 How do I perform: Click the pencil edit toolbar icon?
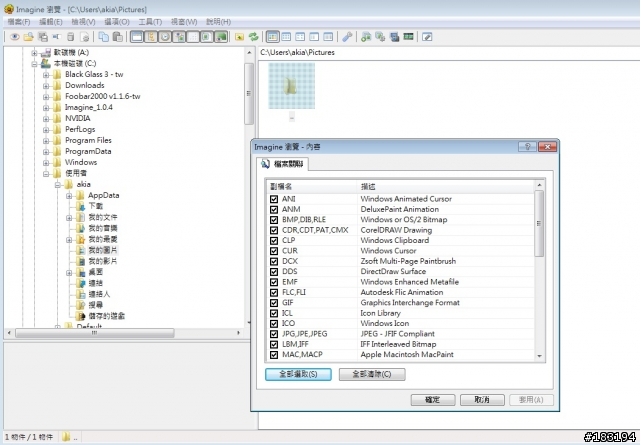tap(427, 37)
